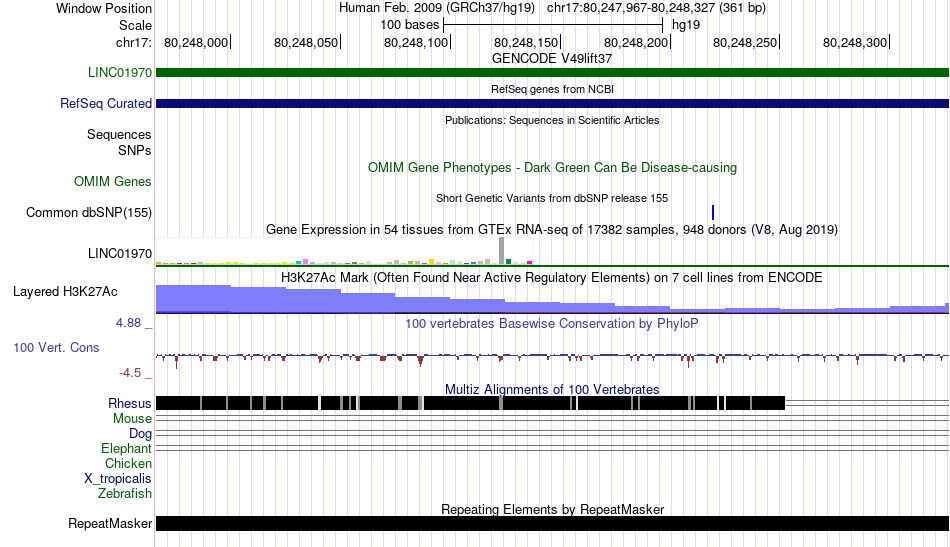
Task: Click the Window Position label
Action: tap(104, 8)
